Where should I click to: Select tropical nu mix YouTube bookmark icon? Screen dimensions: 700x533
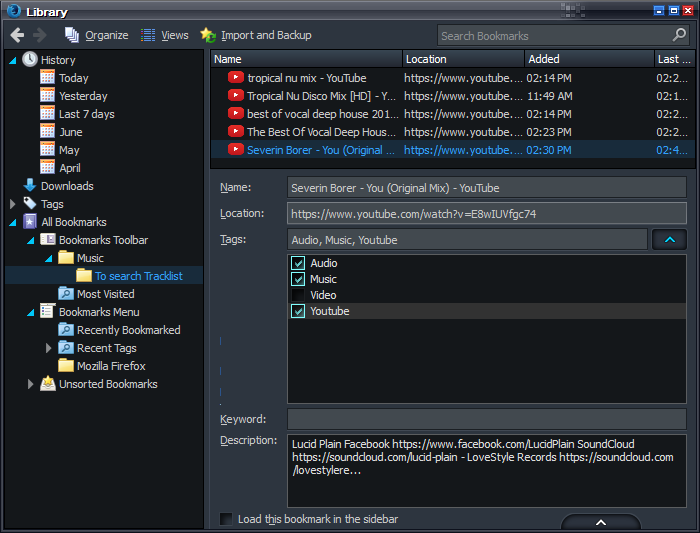(235, 77)
